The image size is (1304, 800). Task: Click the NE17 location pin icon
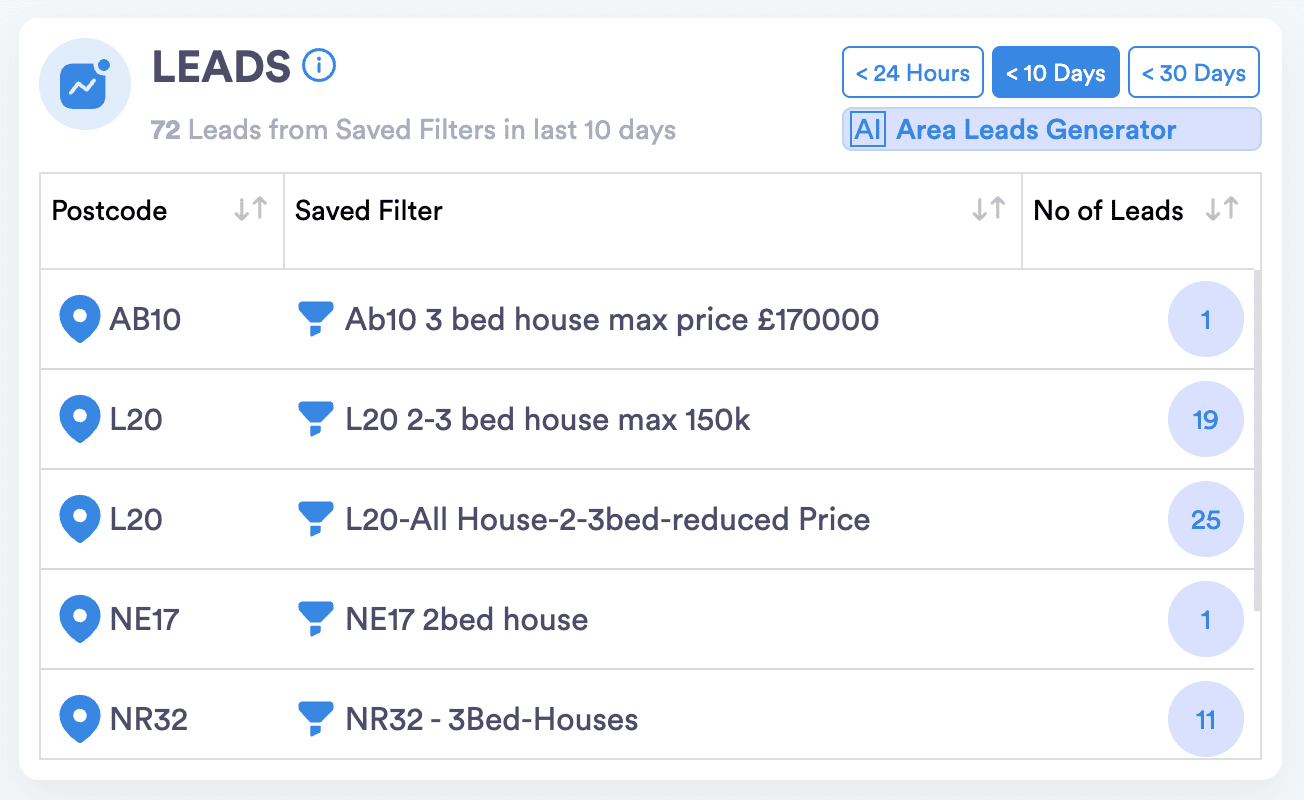[x=79, y=620]
